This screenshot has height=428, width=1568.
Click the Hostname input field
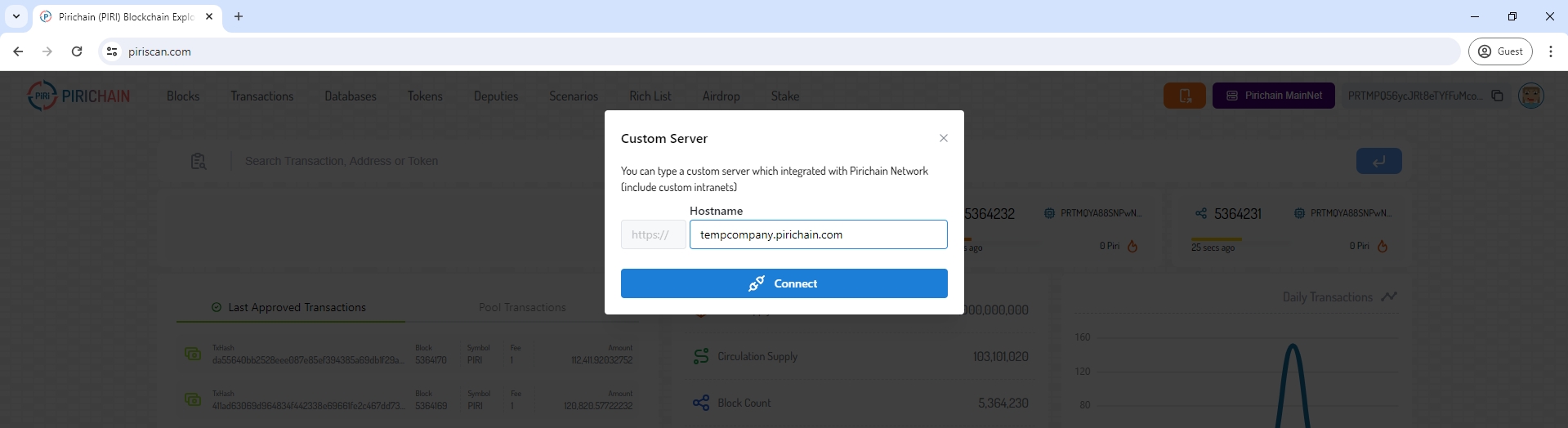(x=818, y=234)
